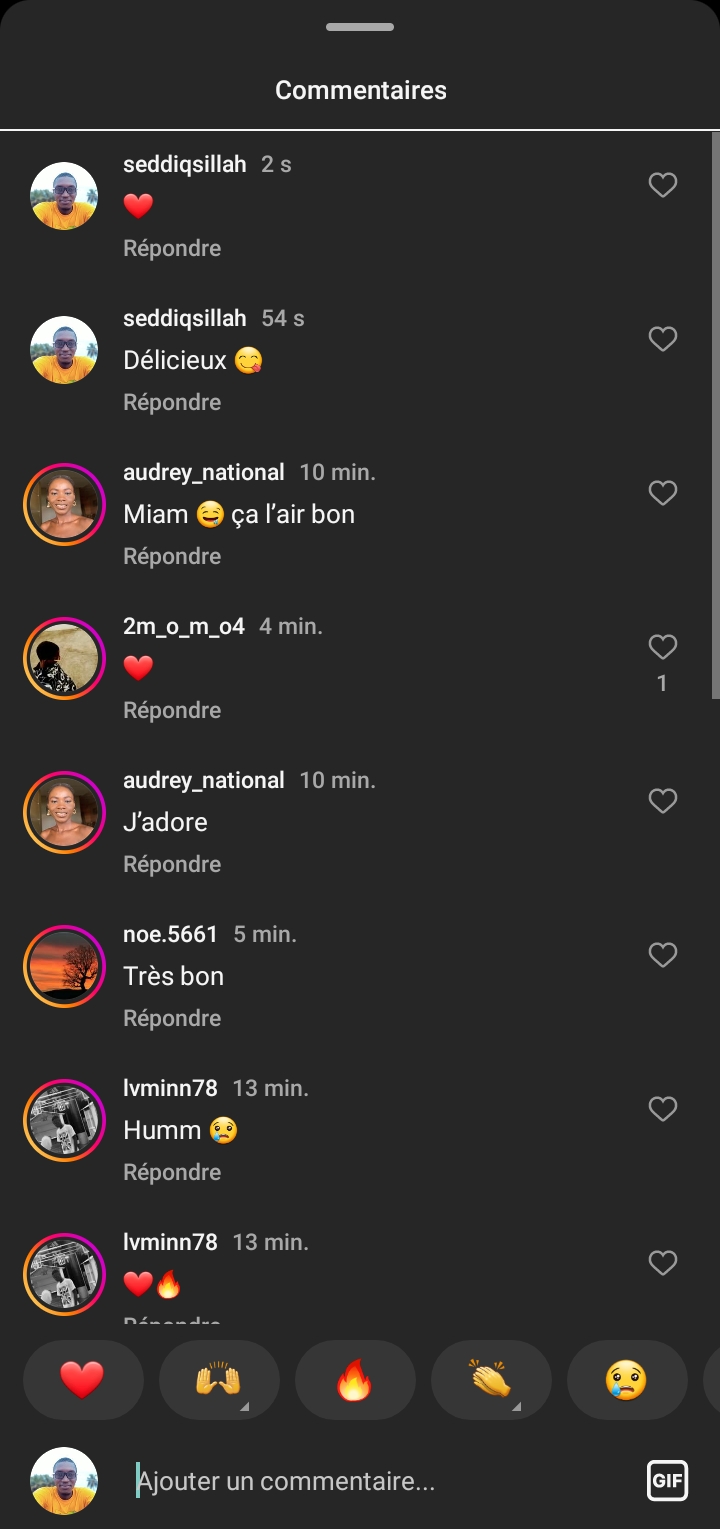Toggle like on 2m_o_m_o4's heart comment
720x1529 pixels.
(663, 647)
